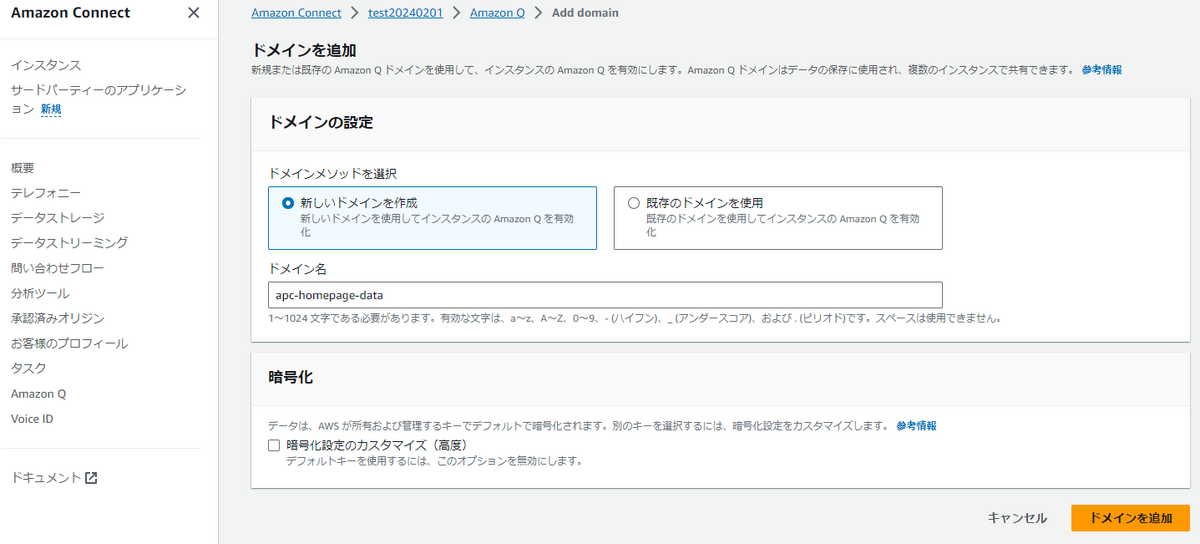Open Voice ID in sidebar
Image resolution: width=1200 pixels, height=544 pixels.
pos(32,419)
